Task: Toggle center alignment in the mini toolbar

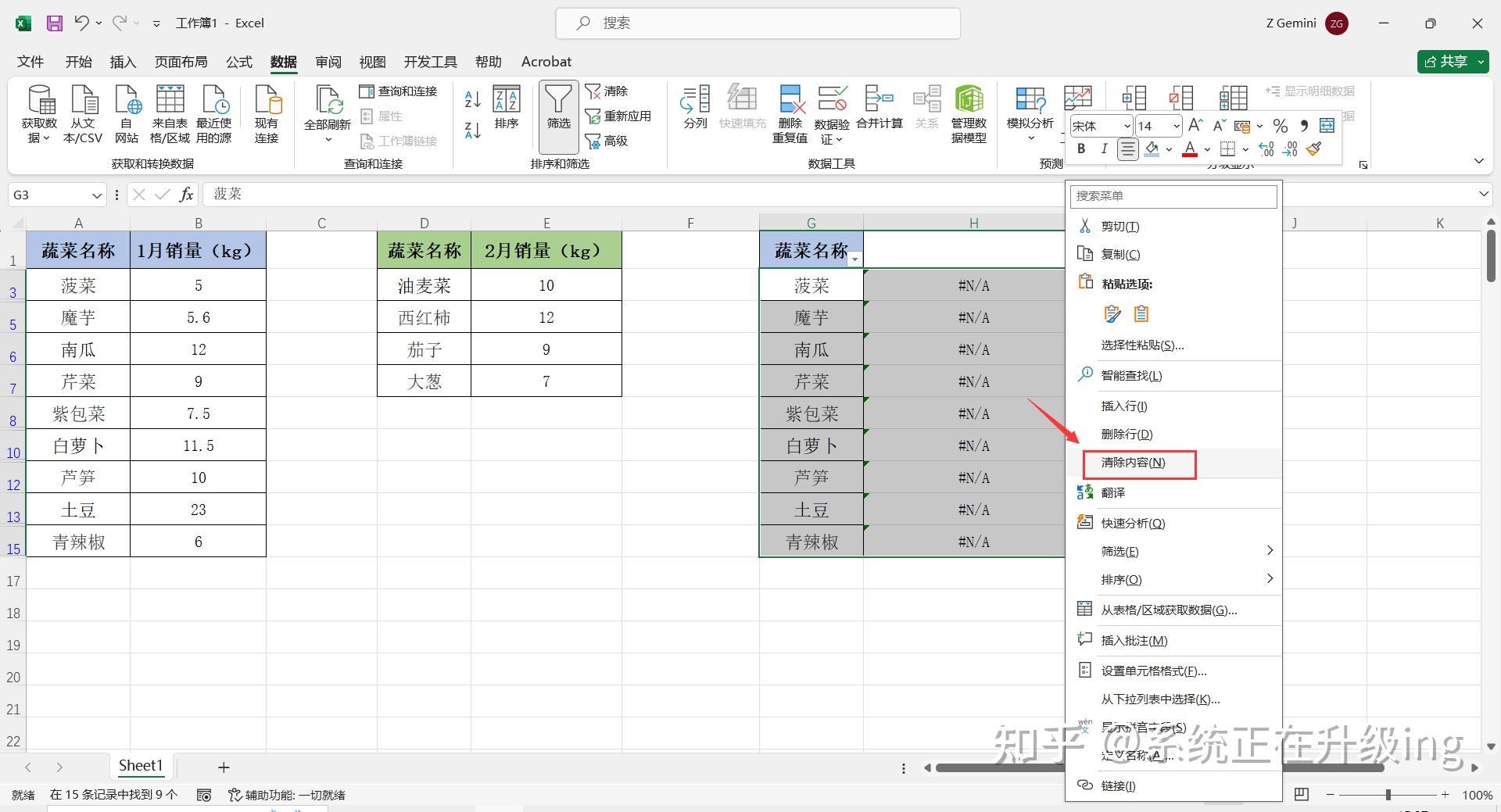Action: 1127,148
